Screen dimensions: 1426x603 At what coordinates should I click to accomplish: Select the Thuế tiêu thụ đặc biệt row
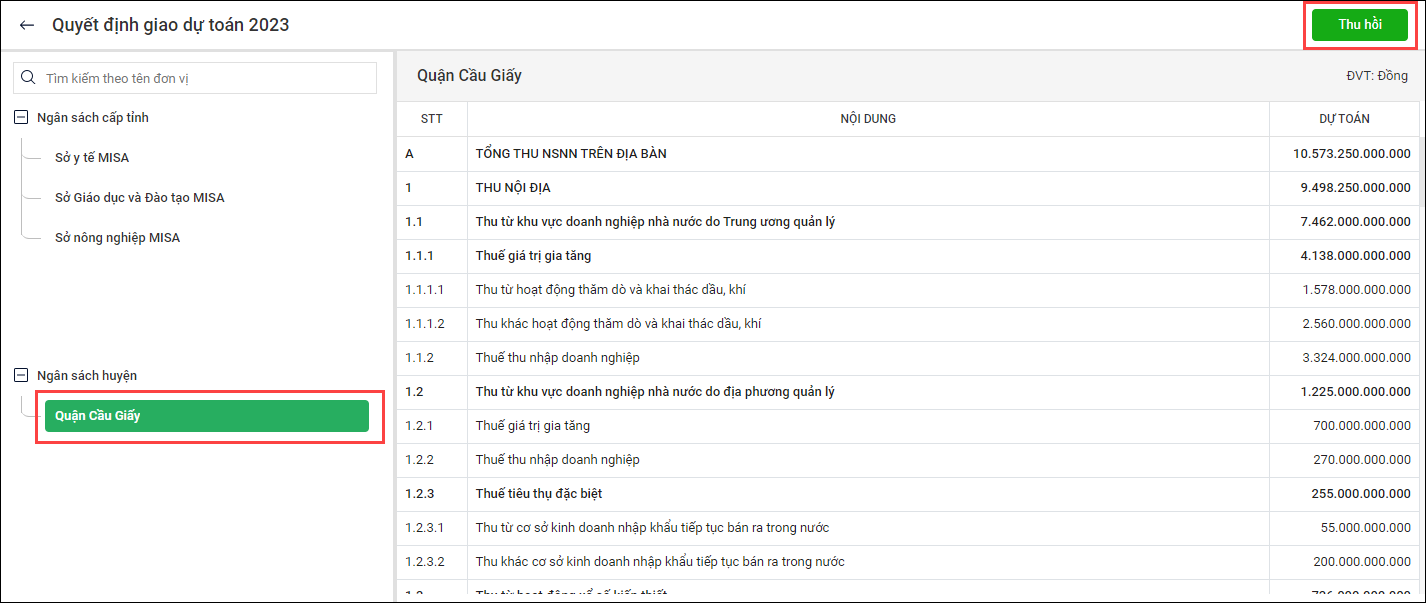(539, 494)
